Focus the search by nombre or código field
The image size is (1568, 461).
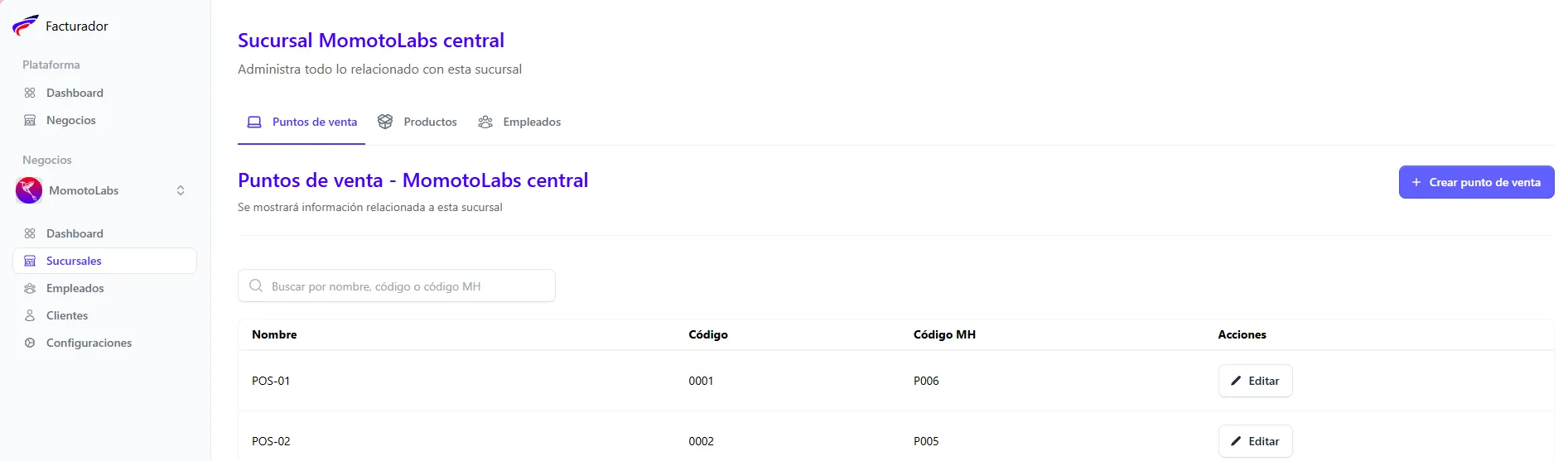point(406,286)
